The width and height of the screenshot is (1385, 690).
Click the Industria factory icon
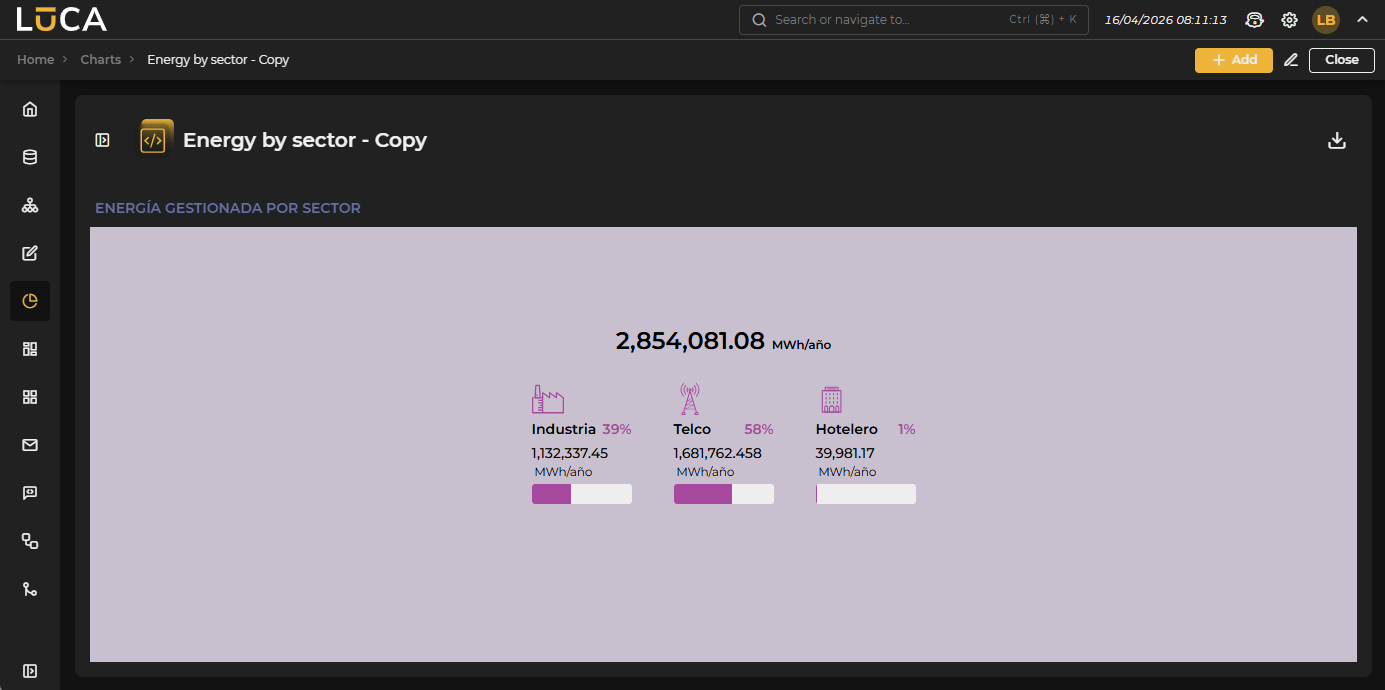pos(548,399)
